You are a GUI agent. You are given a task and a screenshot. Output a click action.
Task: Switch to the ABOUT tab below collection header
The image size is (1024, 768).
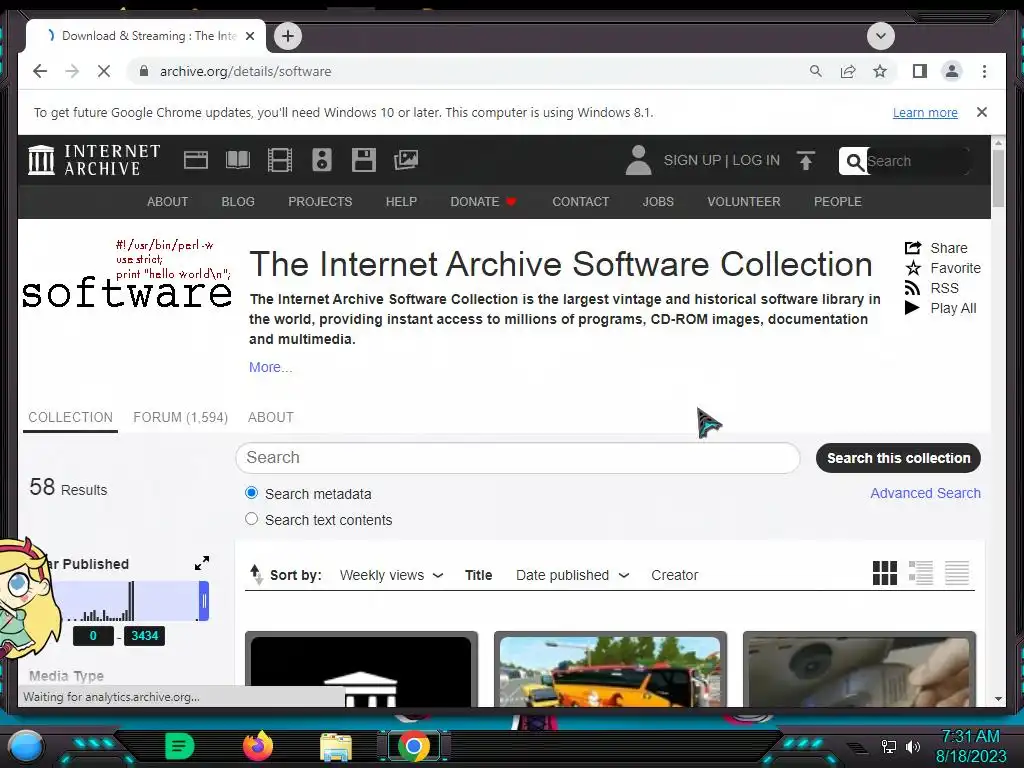(270, 417)
